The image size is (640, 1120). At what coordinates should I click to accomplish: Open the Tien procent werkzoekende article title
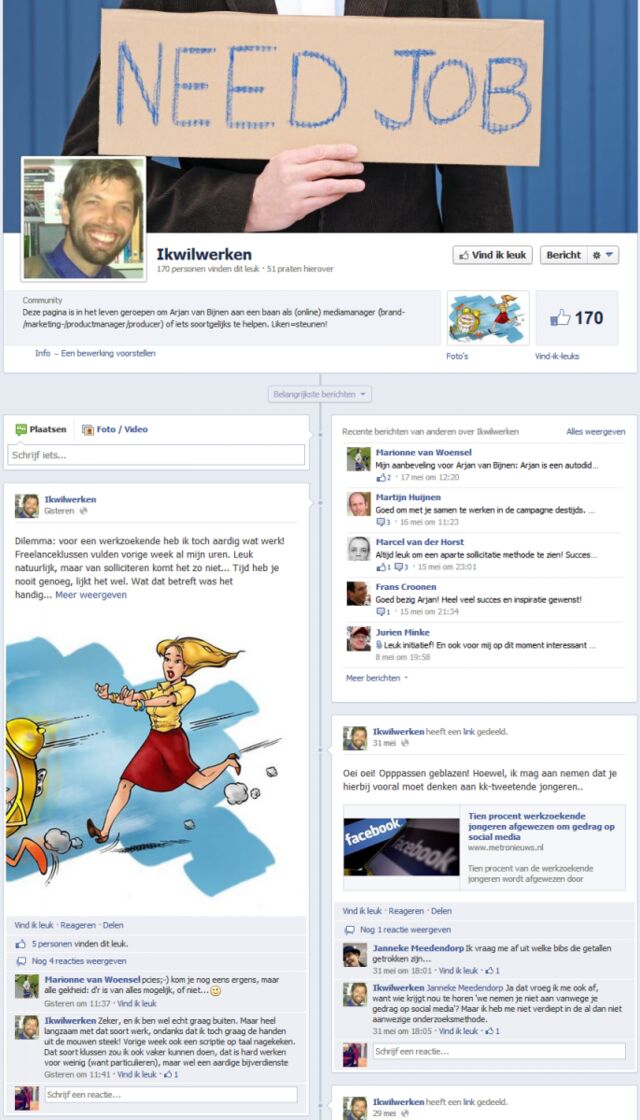click(x=541, y=826)
